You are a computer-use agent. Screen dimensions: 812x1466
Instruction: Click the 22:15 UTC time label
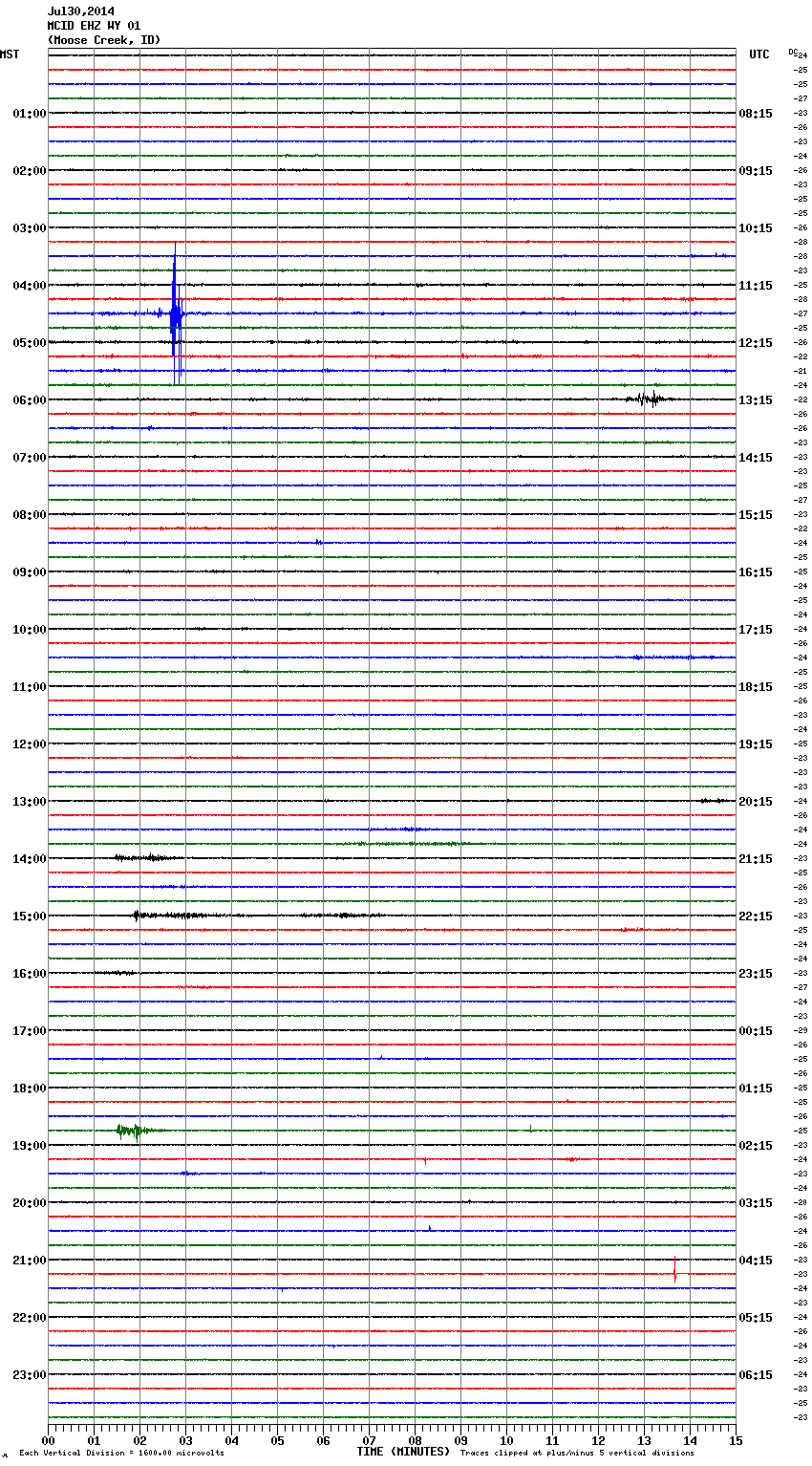(756, 916)
